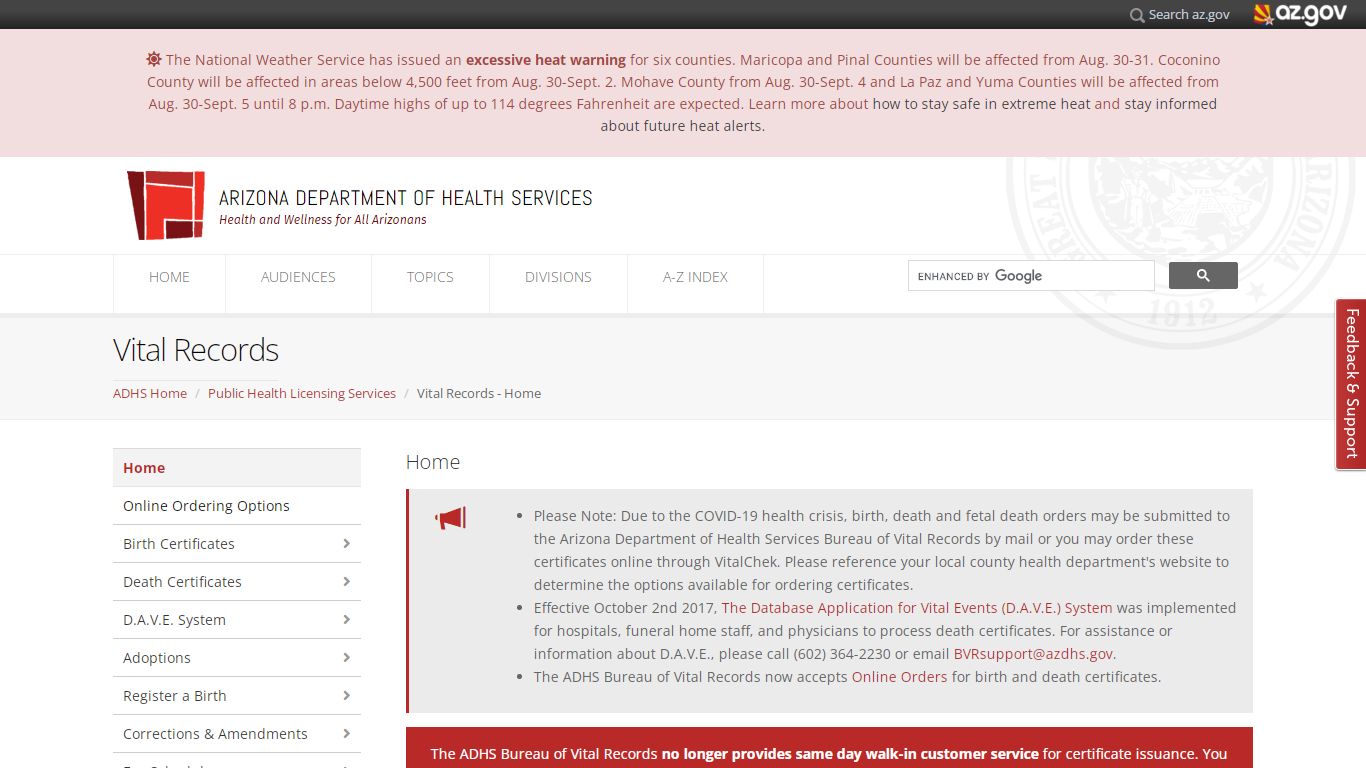Open the Database Application for Vital Events link

click(917, 607)
